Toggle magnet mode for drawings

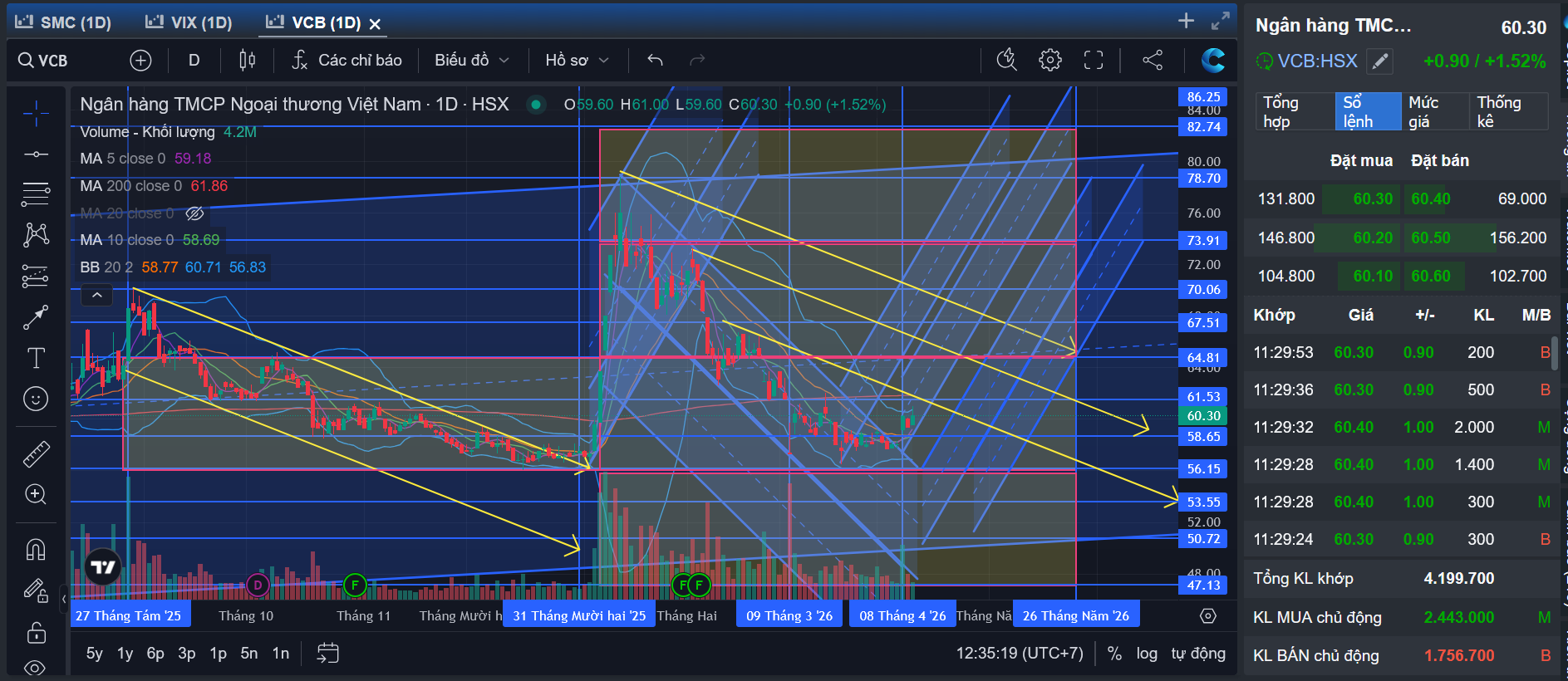(36, 550)
